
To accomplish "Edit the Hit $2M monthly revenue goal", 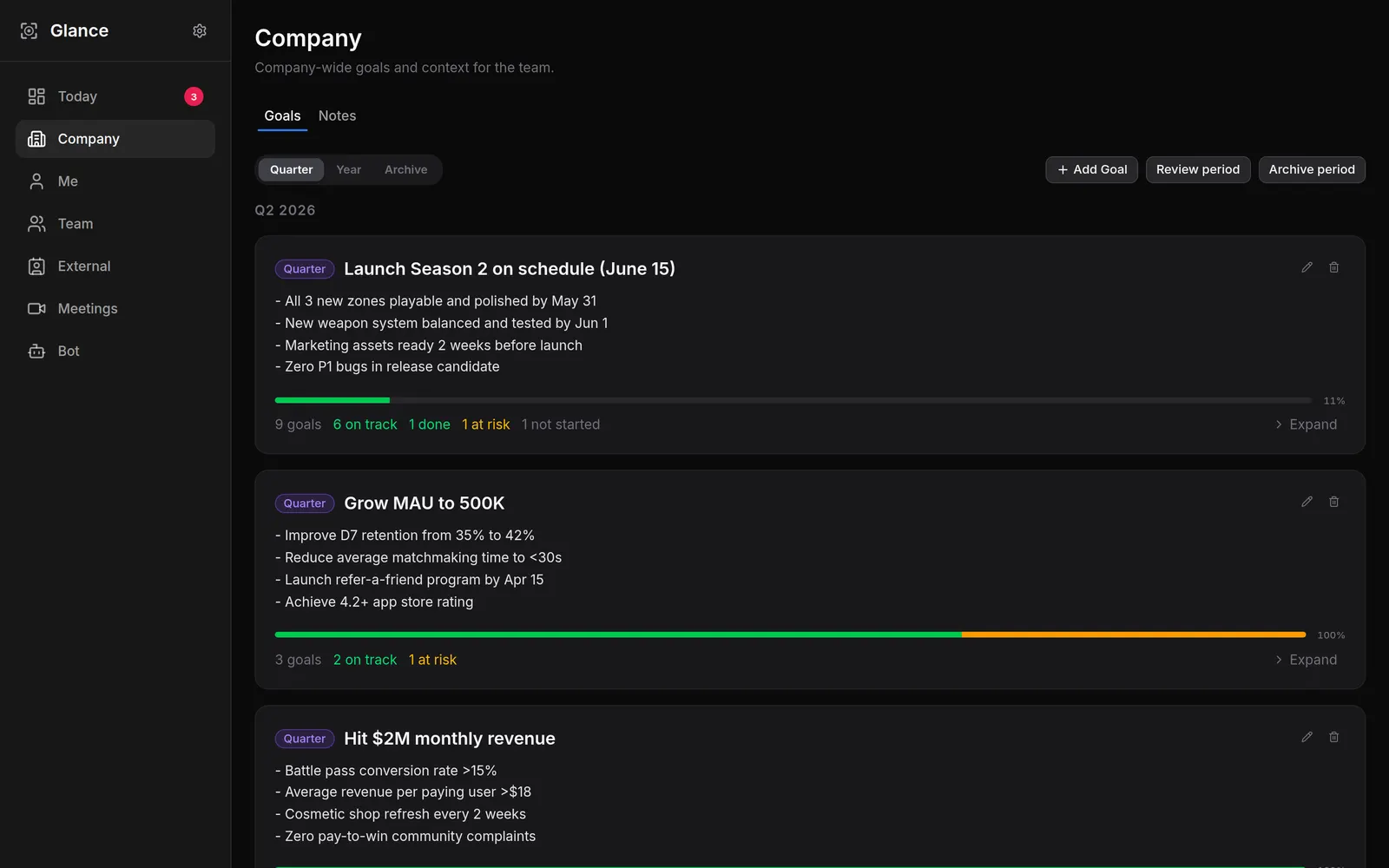I will tap(1307, 737).
